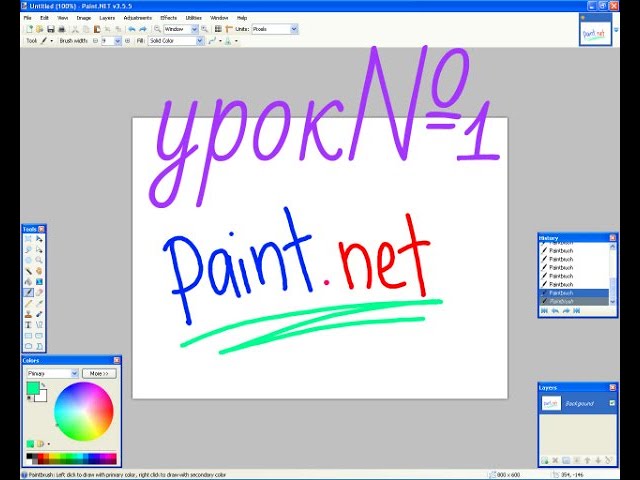Image resolution: width=640 pixels, height=480 pixels.
Task: Open the Fill Solid Color dropdown
Action: (x=200, y=41)
